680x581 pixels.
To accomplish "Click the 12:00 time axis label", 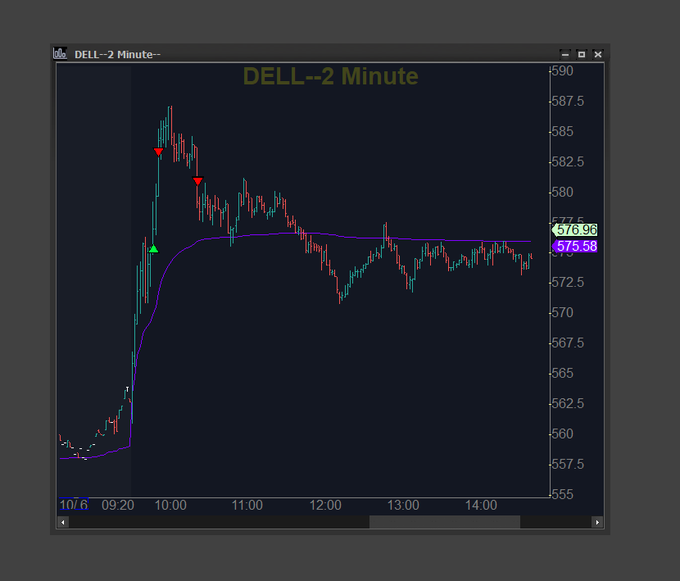I will tap(325, 505).
